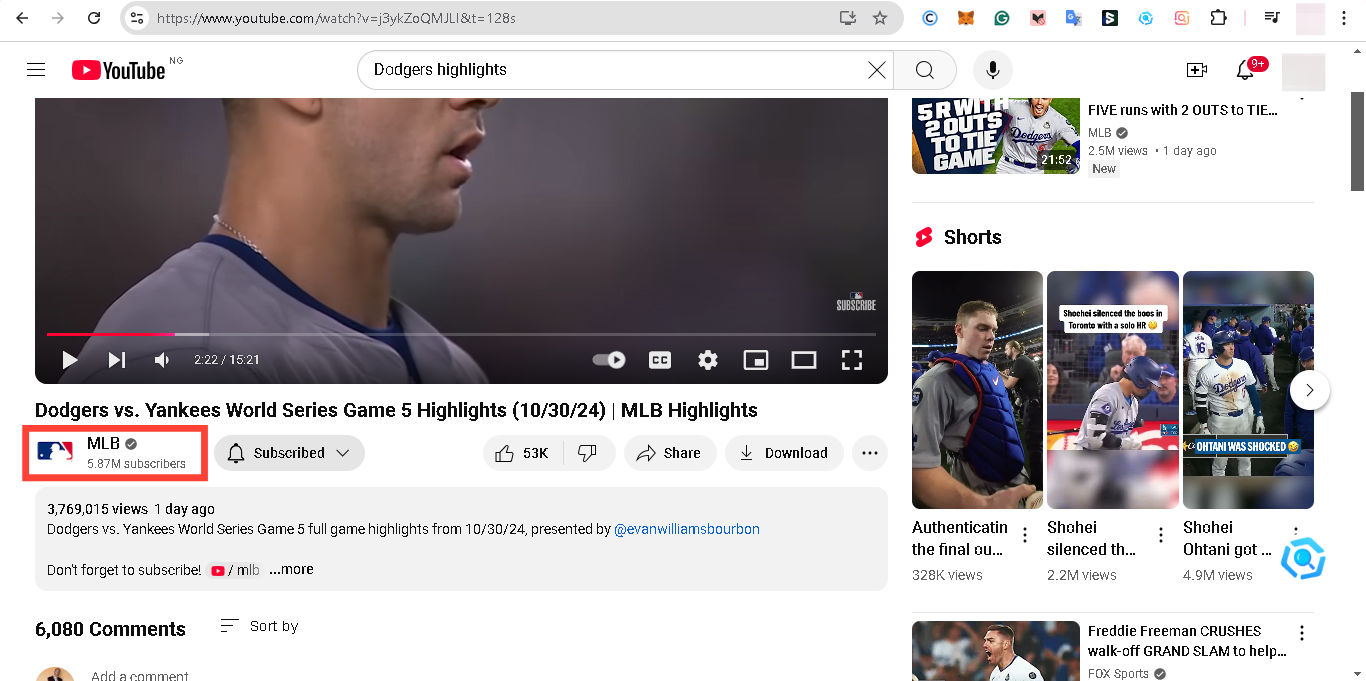Viewport: 1366px width, 681px height.
Task: Open player settings gear
Action: point(708,360)
